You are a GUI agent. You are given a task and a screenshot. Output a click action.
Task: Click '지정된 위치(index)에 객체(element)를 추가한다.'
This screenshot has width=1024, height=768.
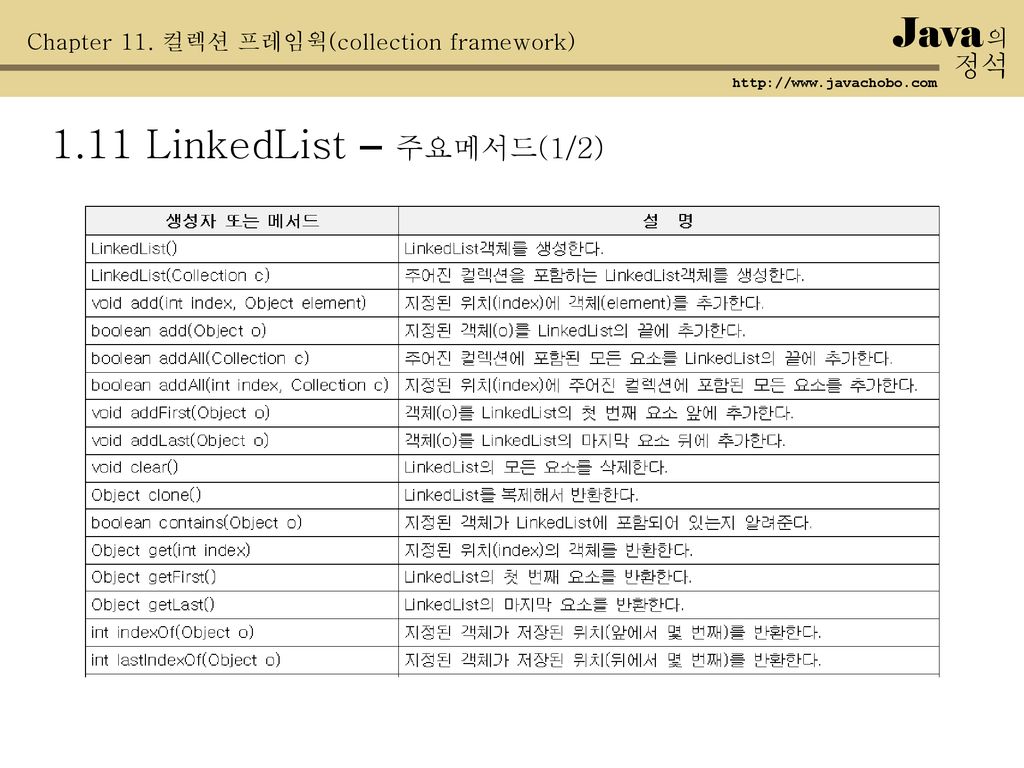[584, 304]
